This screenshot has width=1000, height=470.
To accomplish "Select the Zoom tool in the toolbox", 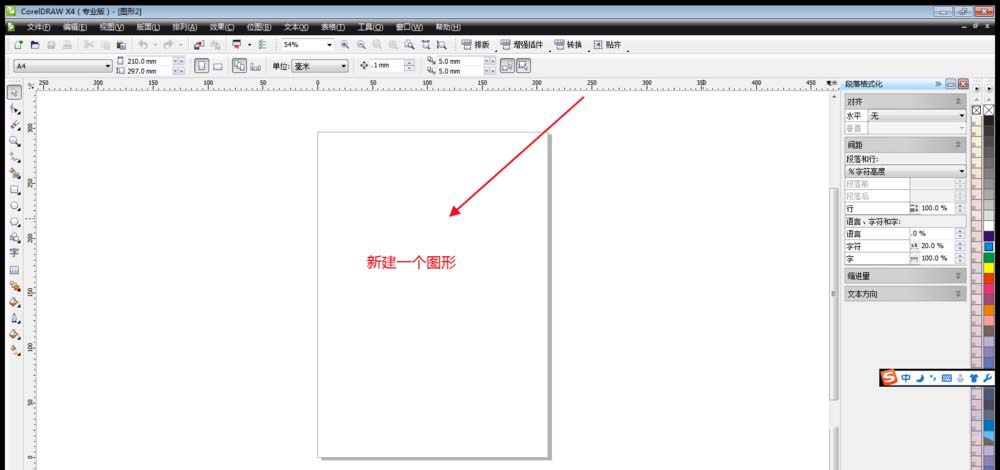I will click(15, 141).
